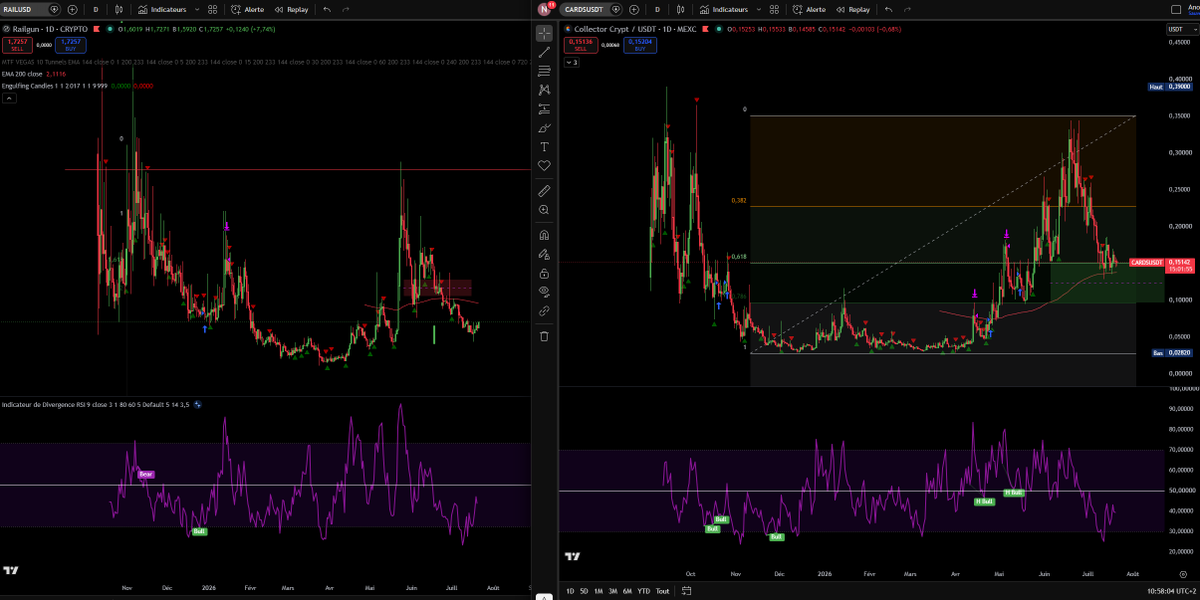Click the red SELL 0,15136 button

579,44
